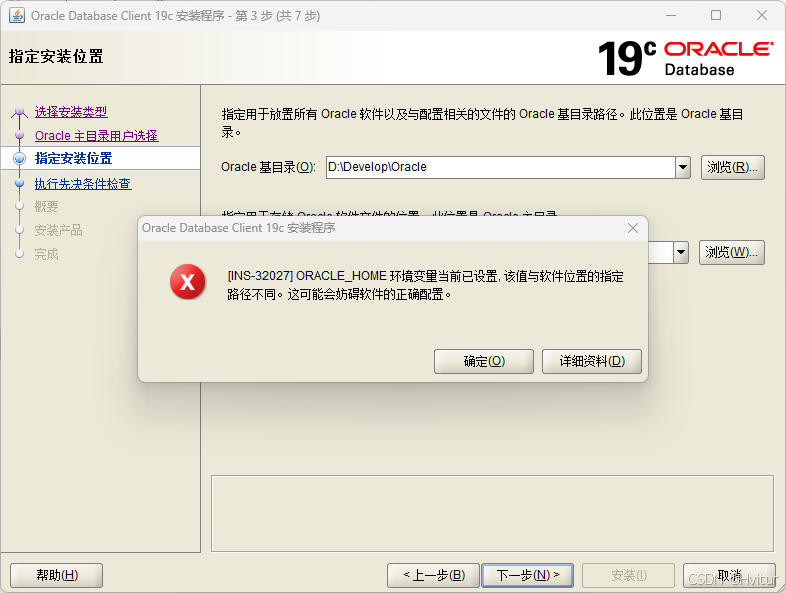The image size is (786, 593).
Task: Click the Java installer icon in title bar
Action: tap(17, 16)
